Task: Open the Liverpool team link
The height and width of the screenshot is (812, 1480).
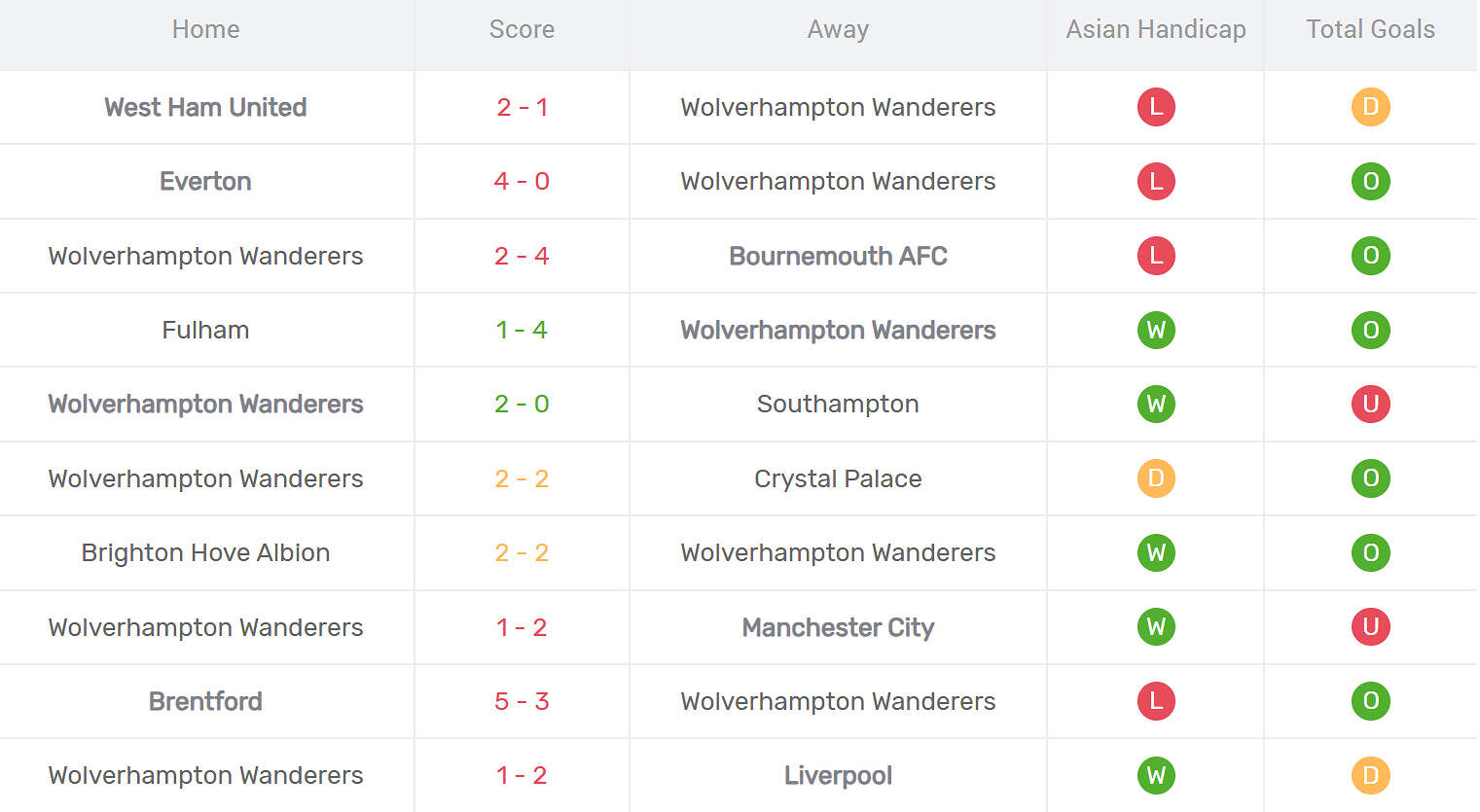Action: (x=838, y=775)
